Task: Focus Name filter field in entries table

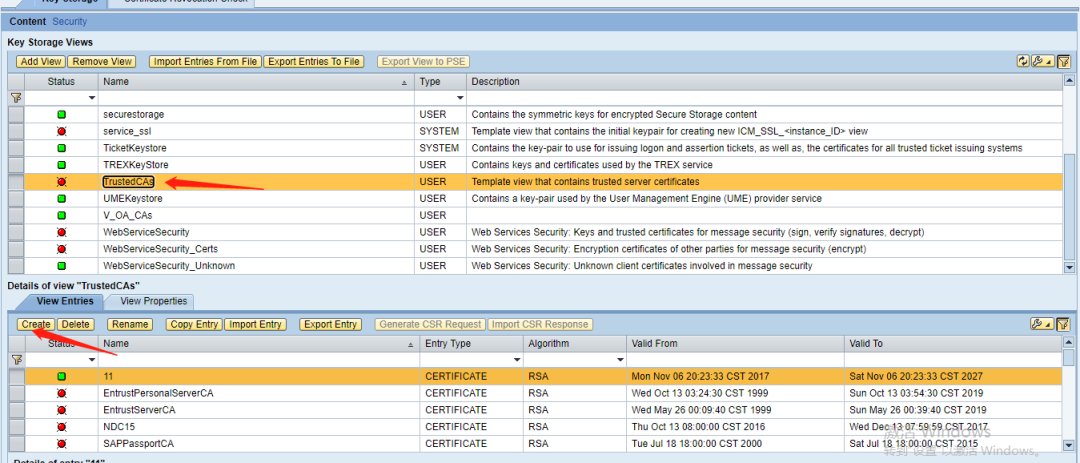Action: 259,360
